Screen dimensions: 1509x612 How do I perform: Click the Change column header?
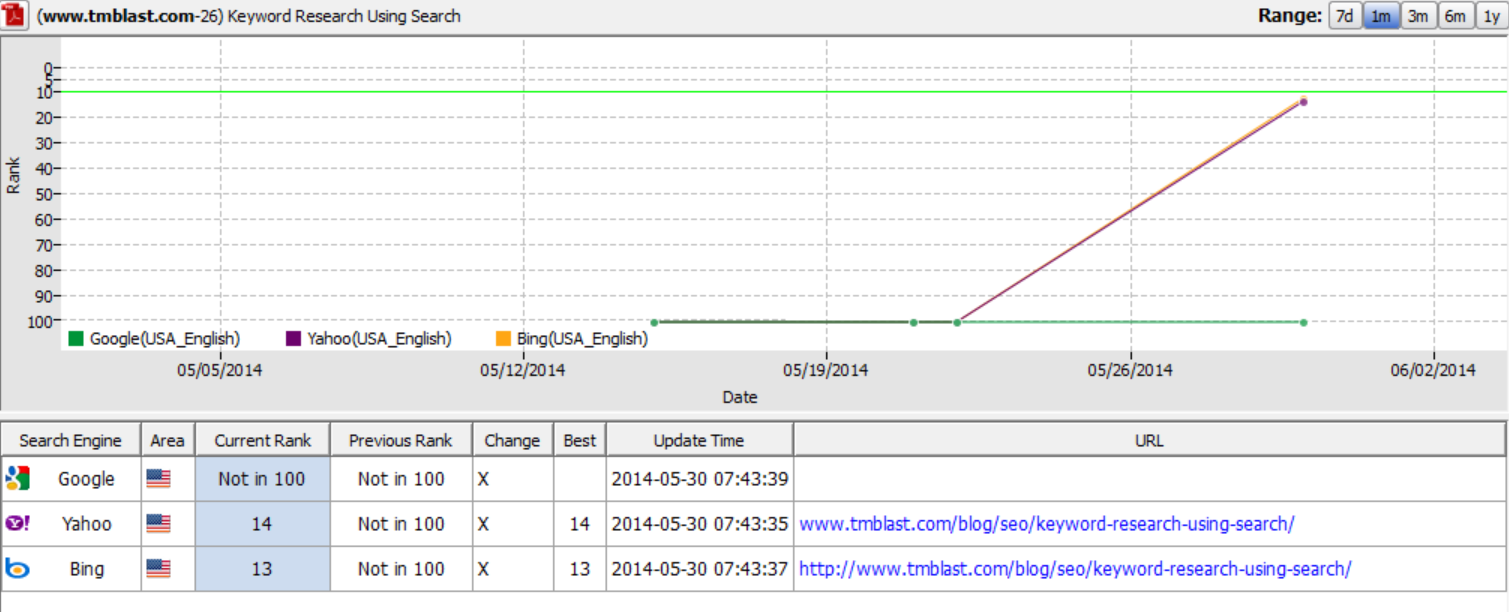point(512,440)
